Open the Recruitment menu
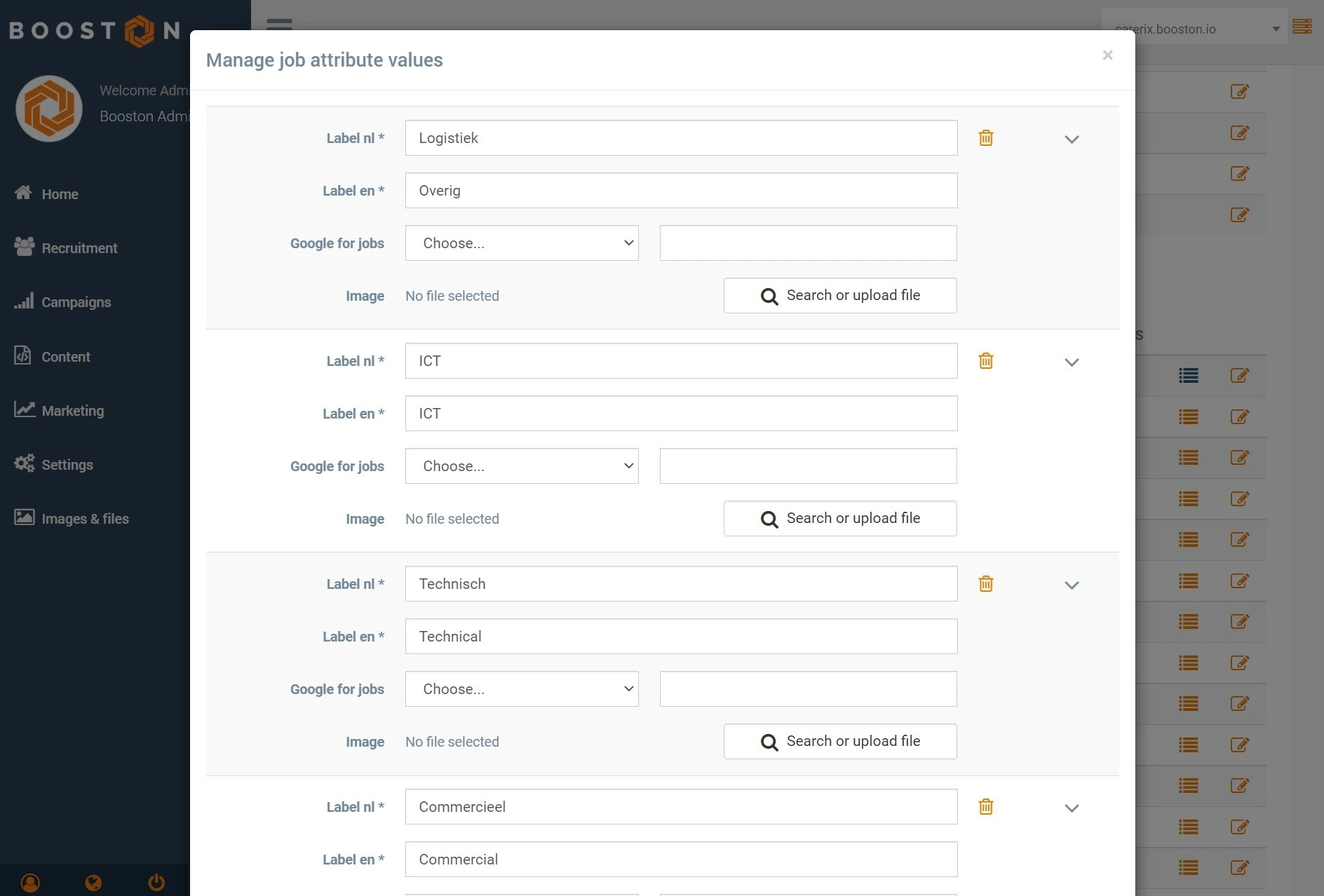Viewport: 1324px width, 896px height. (x=79, y=248)
